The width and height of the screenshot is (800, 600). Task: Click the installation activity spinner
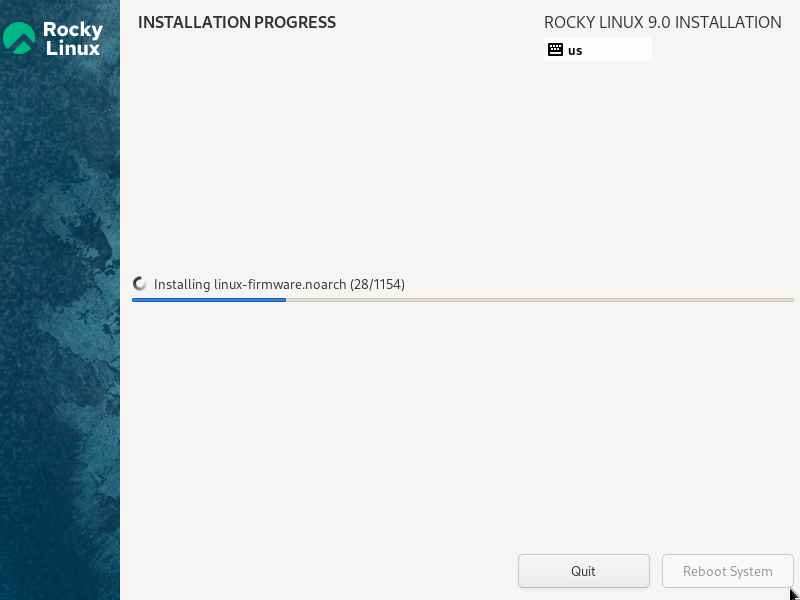(x=139, y=283)
